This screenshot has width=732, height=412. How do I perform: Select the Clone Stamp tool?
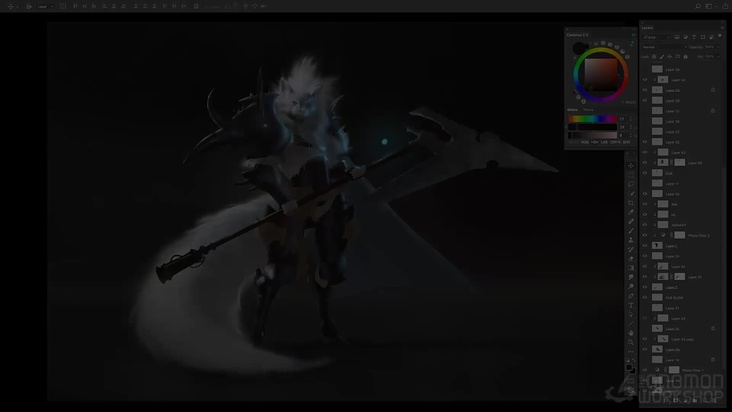631,240
